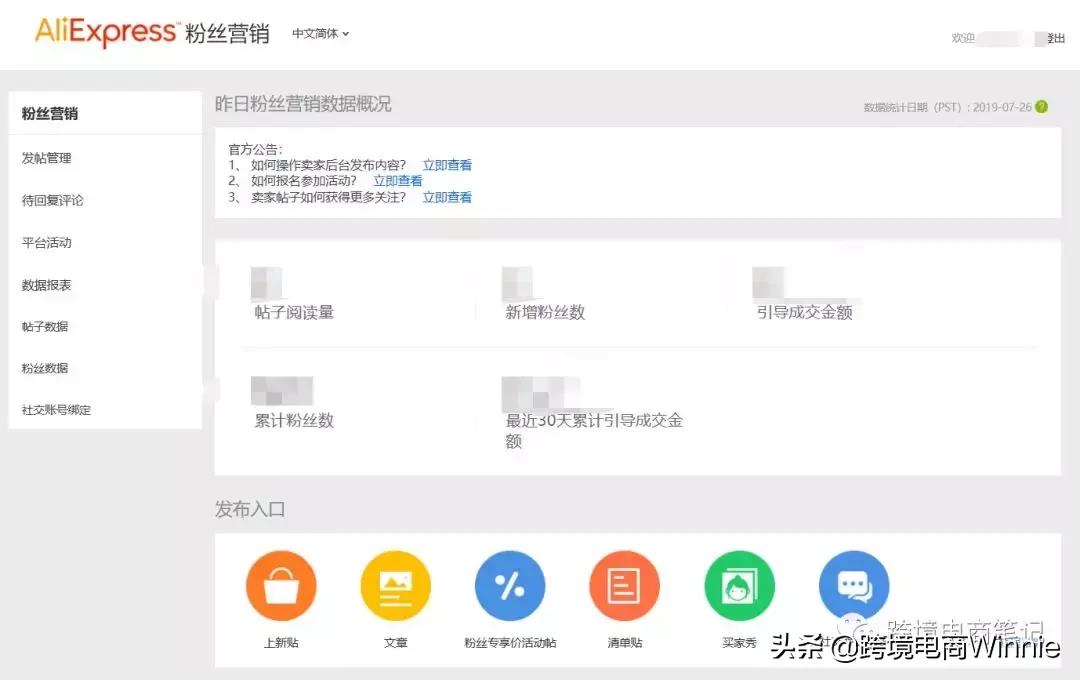Open 立即查看 beside activity signup question

tap(398, 180)
